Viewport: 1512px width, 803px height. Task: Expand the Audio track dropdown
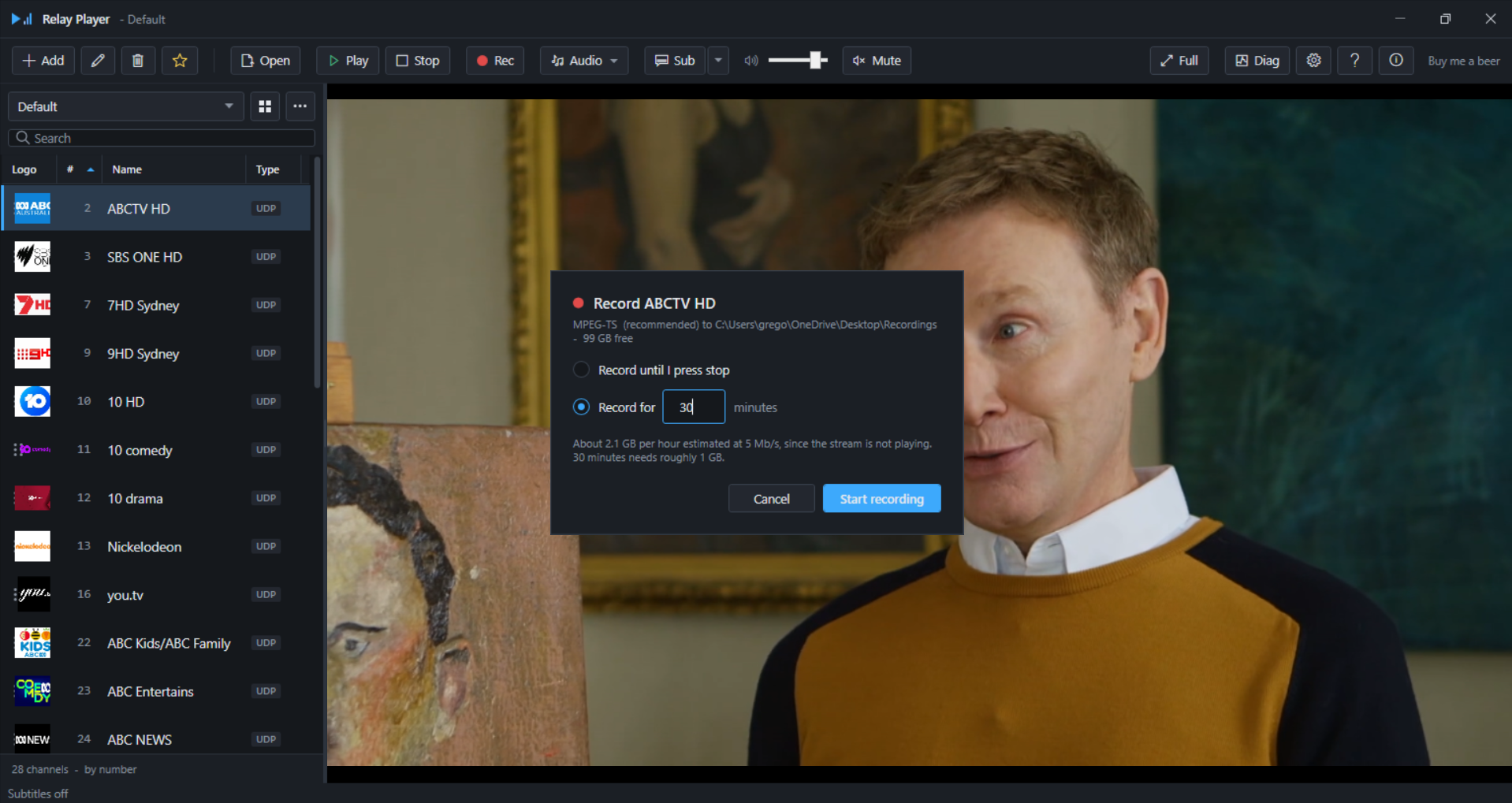coord(584,61)
